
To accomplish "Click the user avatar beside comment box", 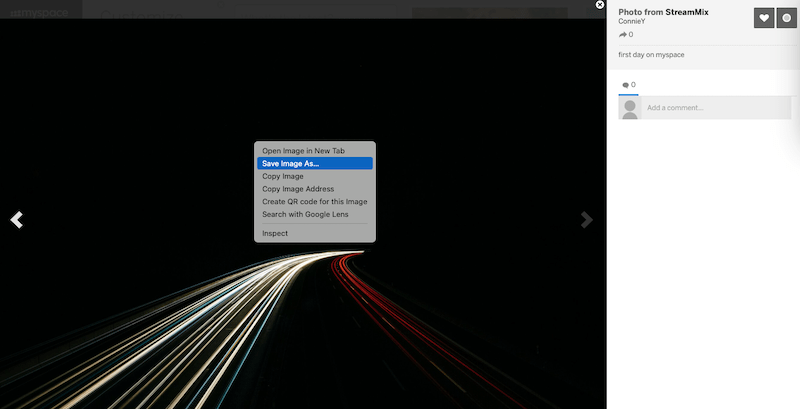I will [630, 108].
